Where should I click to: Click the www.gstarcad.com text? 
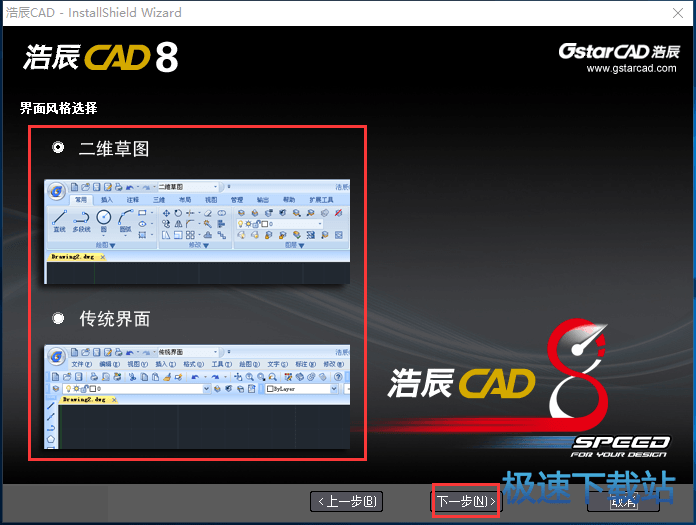631,68
